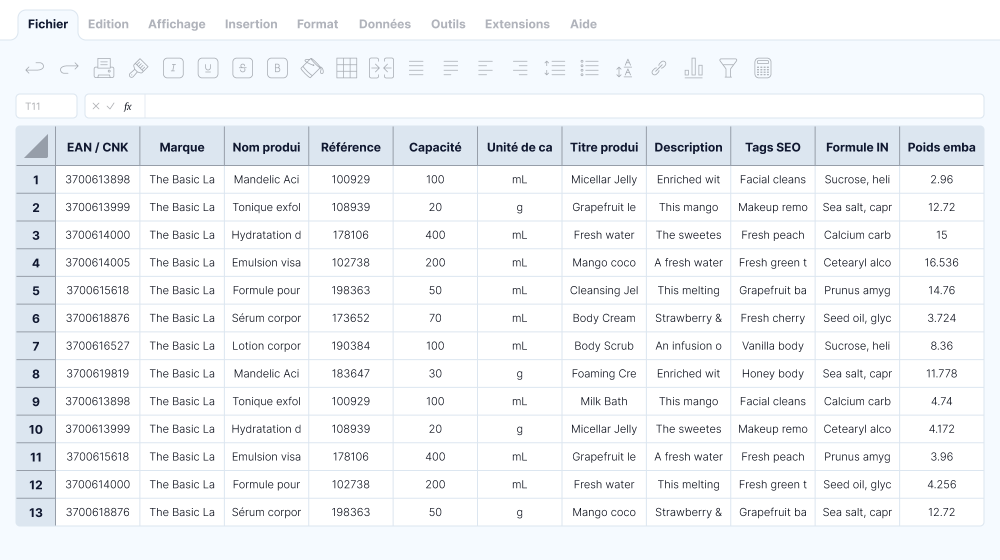This screenshot has height=560, width=1000.
Task: Open the cell borders grid tool
Action: coord(347,68)
